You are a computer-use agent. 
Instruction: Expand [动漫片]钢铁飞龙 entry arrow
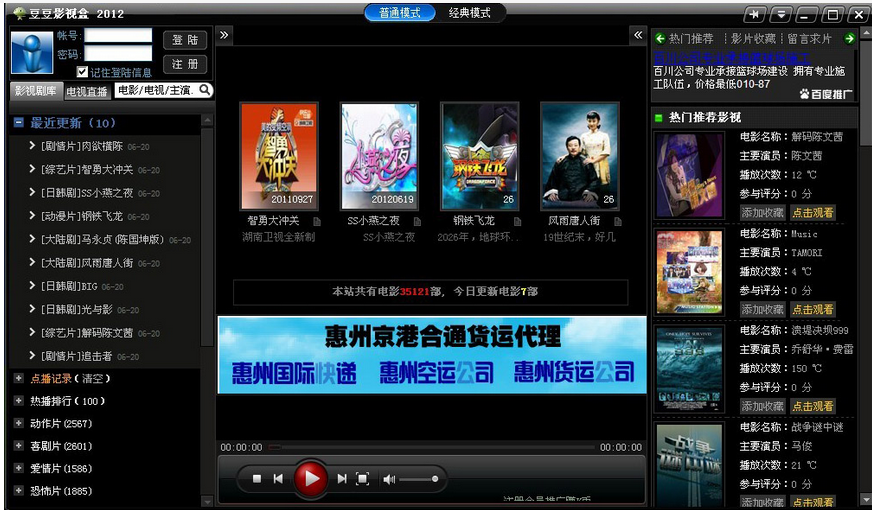(32, 216)
